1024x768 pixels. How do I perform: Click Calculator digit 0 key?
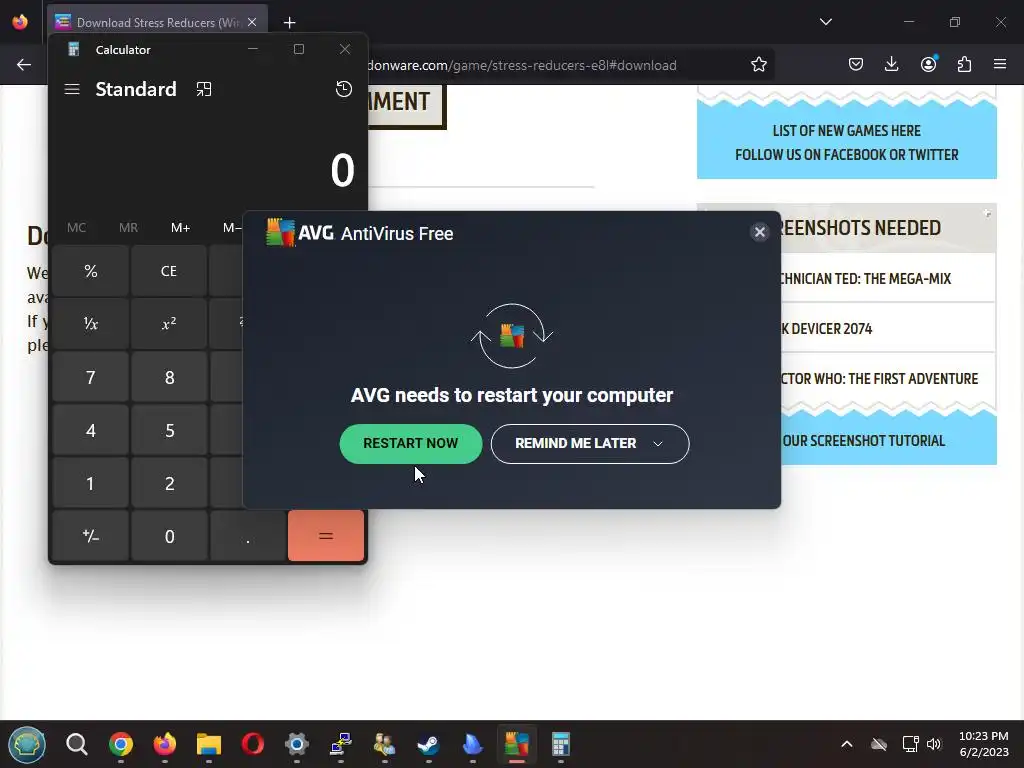pos(168,536)
